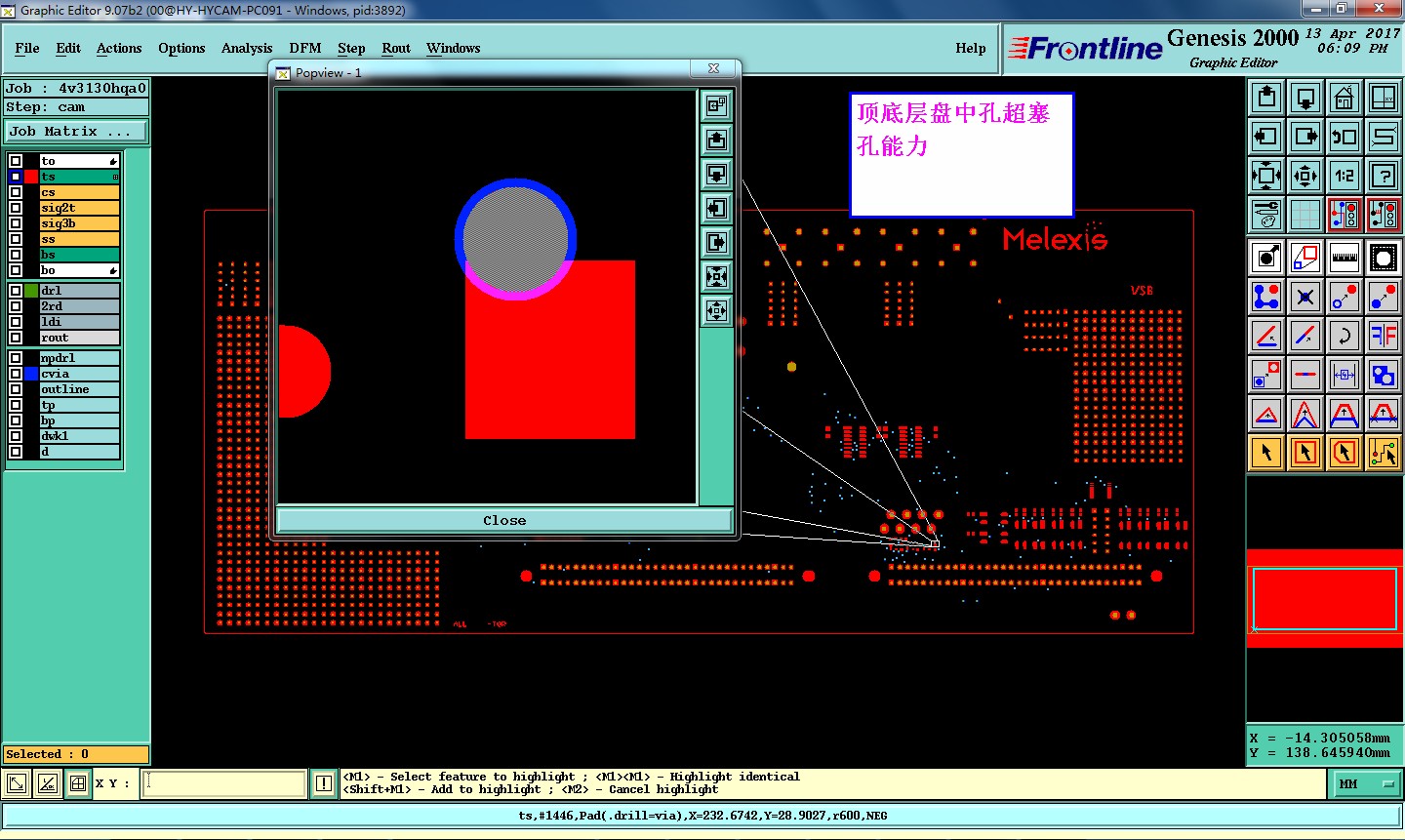Select the layer name sig3b
This screenshot has height=840, width=1405.
point(80,223)
